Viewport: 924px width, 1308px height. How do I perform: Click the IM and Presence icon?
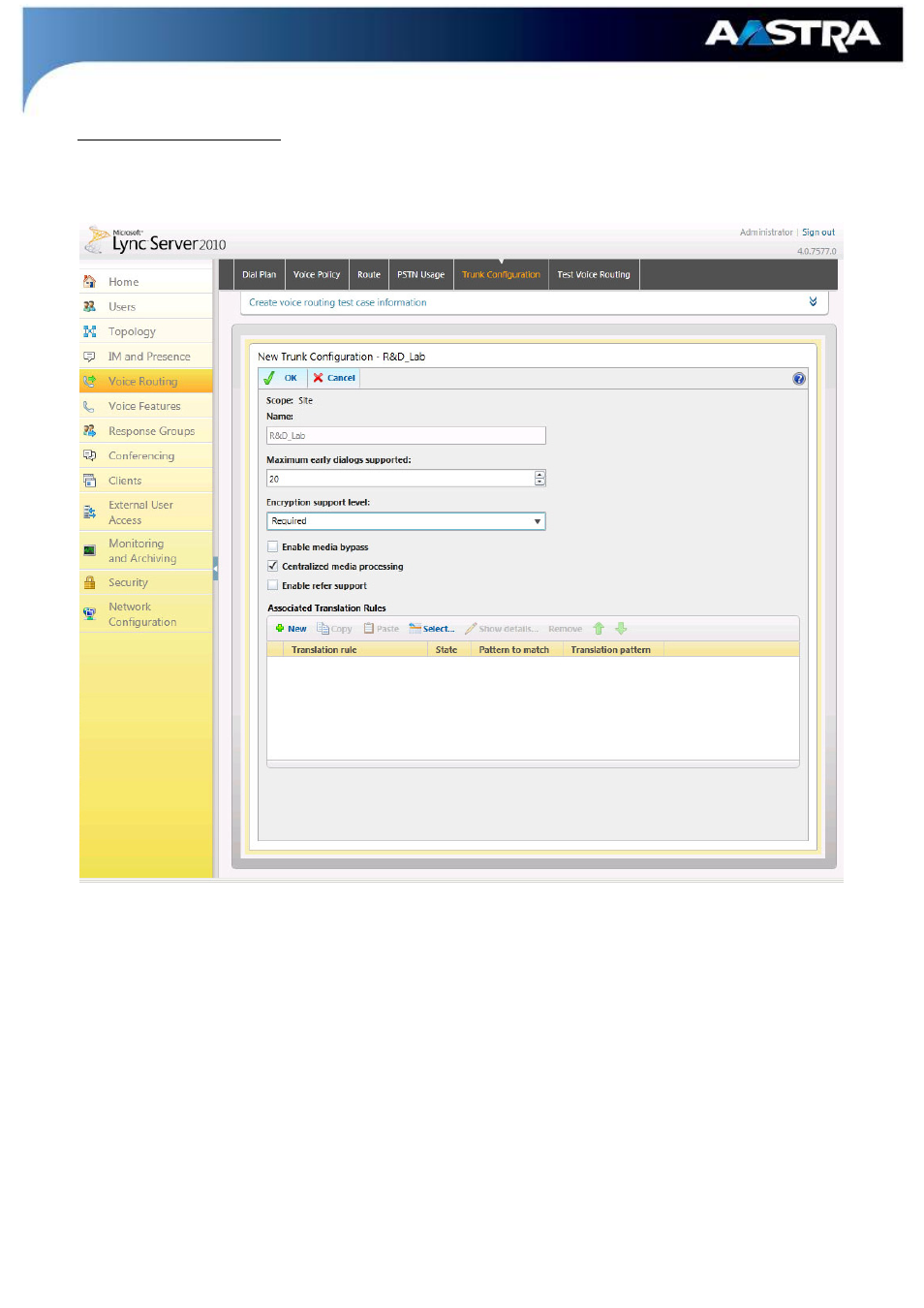point(89,357)
